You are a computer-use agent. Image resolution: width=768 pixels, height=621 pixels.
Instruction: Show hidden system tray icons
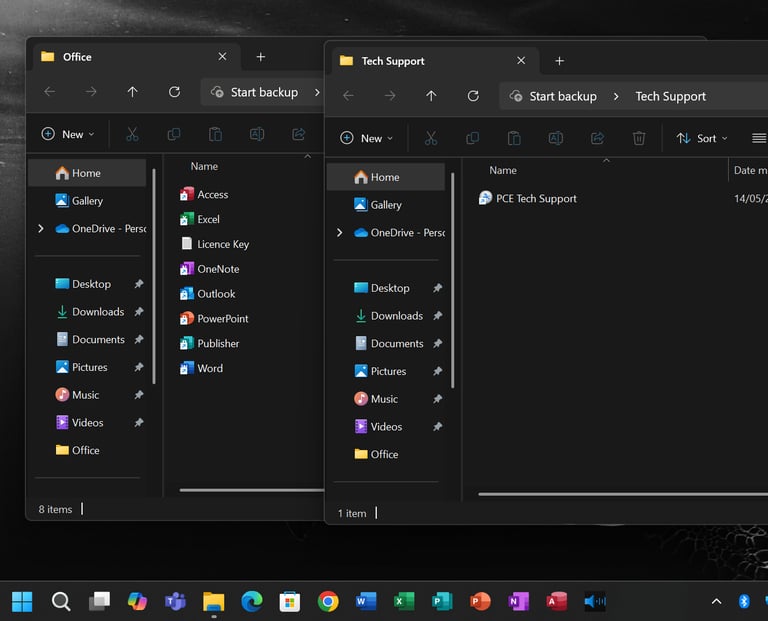(716, 601)
